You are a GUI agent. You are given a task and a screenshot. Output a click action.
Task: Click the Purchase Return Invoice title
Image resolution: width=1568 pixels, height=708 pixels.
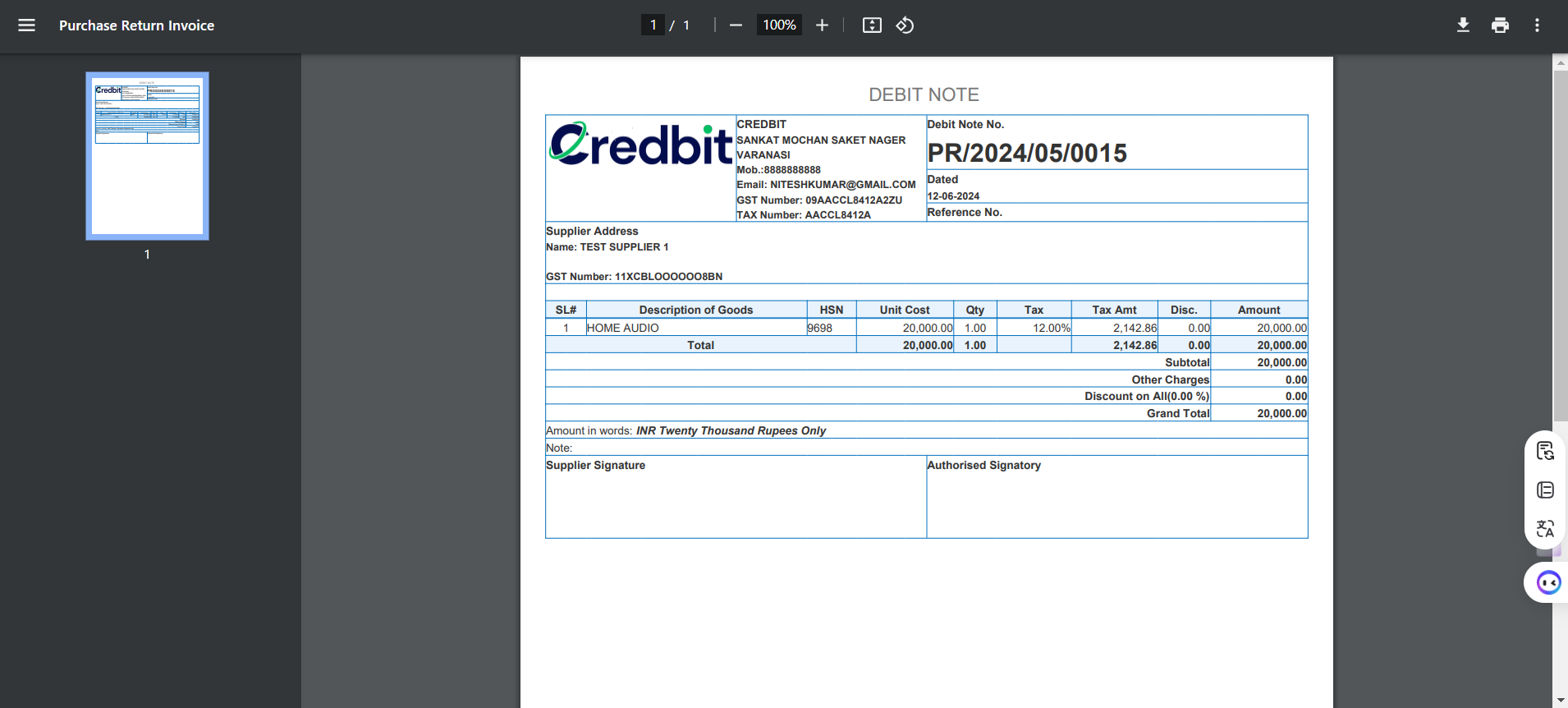tap(136, 25)
